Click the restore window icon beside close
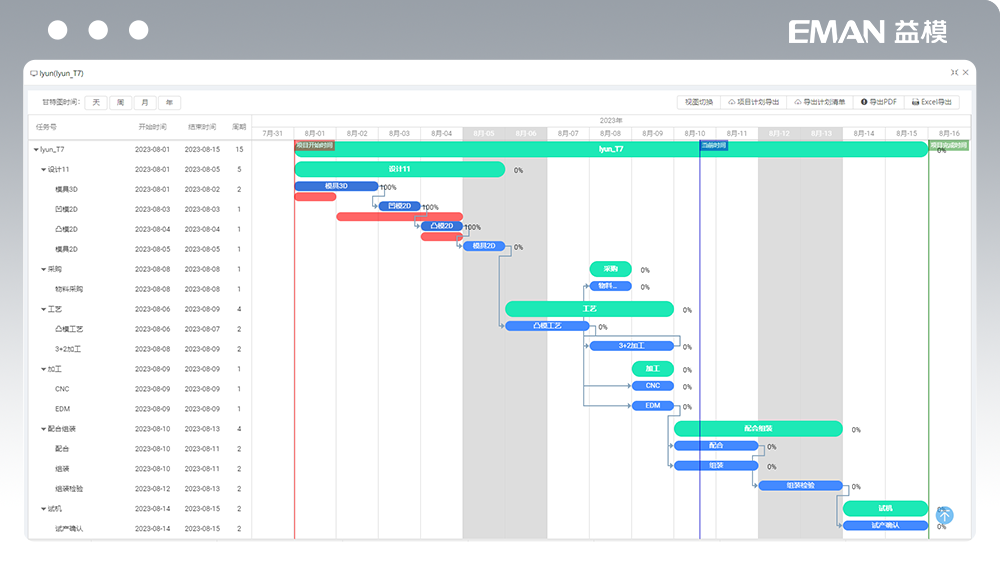 coord(954,73)
